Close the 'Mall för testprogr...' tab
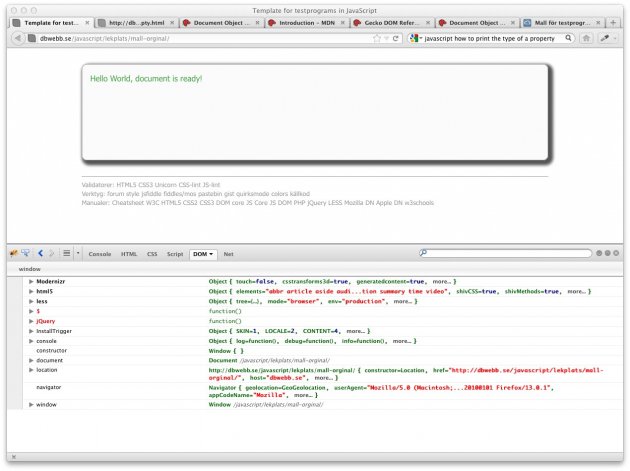 pos(598,23)
